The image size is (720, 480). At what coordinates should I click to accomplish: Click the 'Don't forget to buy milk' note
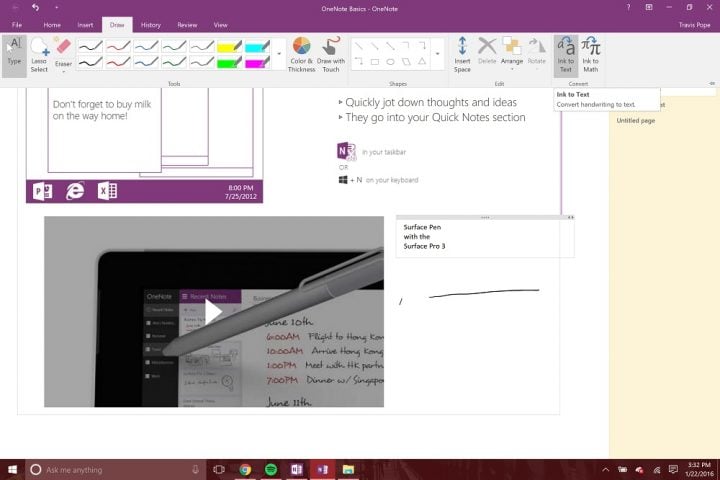point(102,110)
